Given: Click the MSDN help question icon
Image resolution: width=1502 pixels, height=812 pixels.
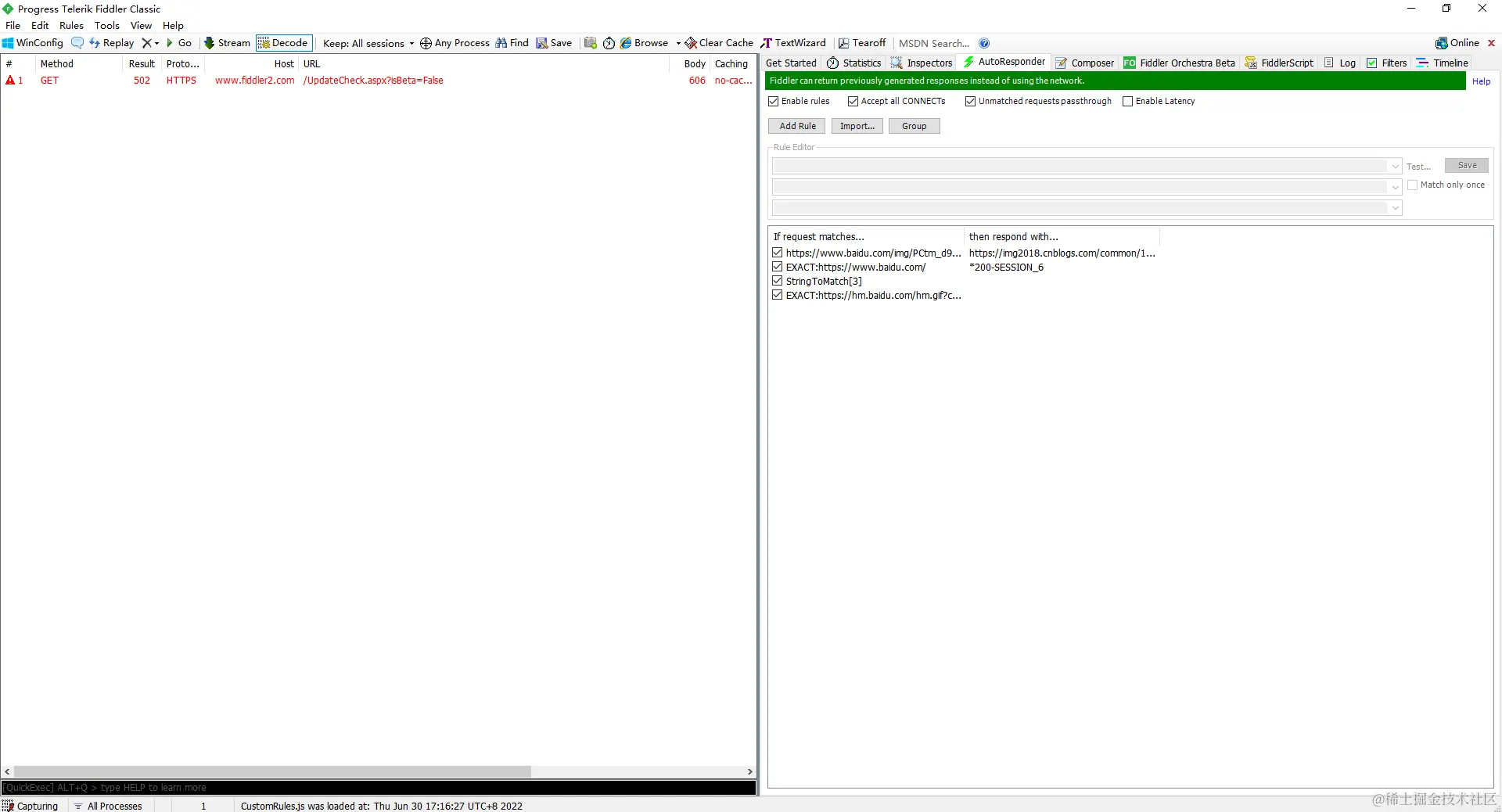Looking at the screenshot, I should (984, 43).
